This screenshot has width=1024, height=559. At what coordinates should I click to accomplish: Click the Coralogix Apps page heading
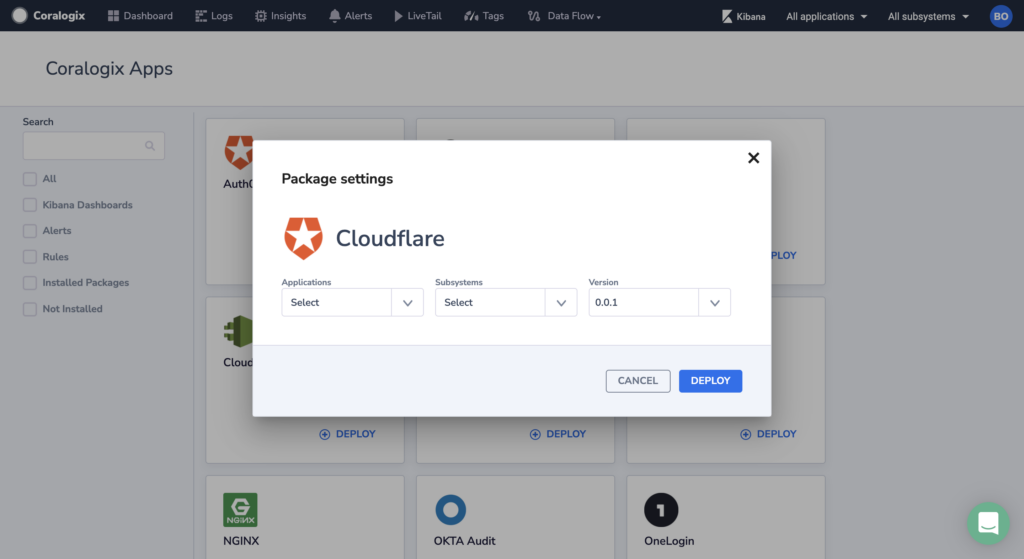pyautogui.click(x=109, y=69)
